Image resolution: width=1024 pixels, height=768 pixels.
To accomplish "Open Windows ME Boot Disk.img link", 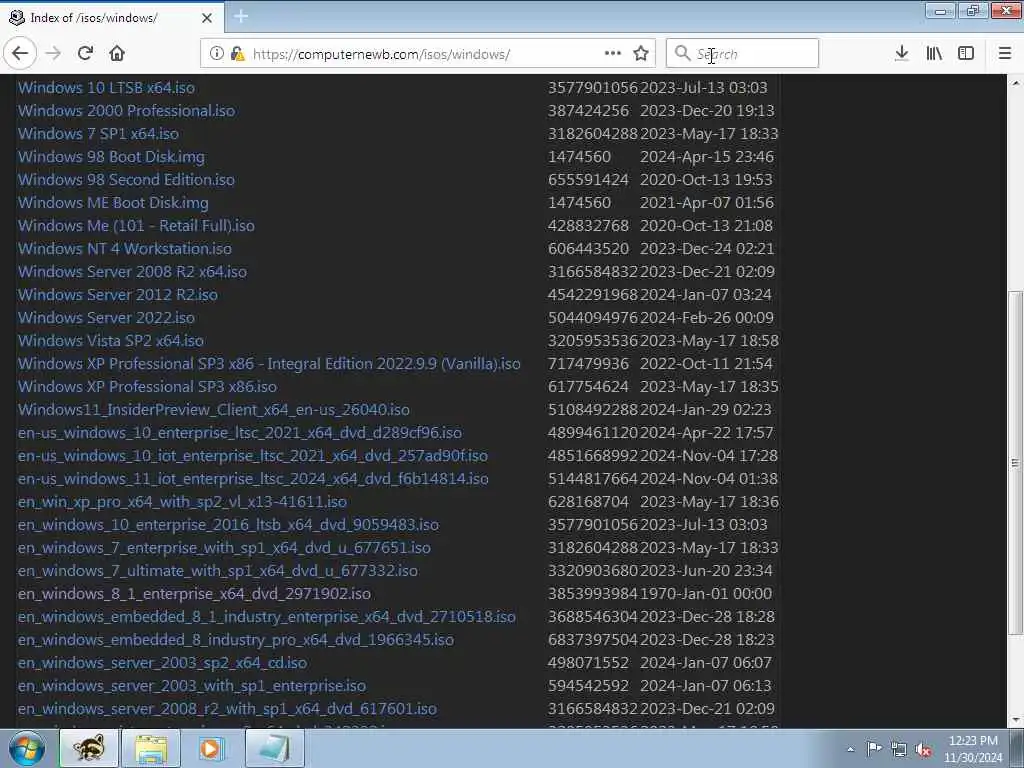I will tap(113, 202).
